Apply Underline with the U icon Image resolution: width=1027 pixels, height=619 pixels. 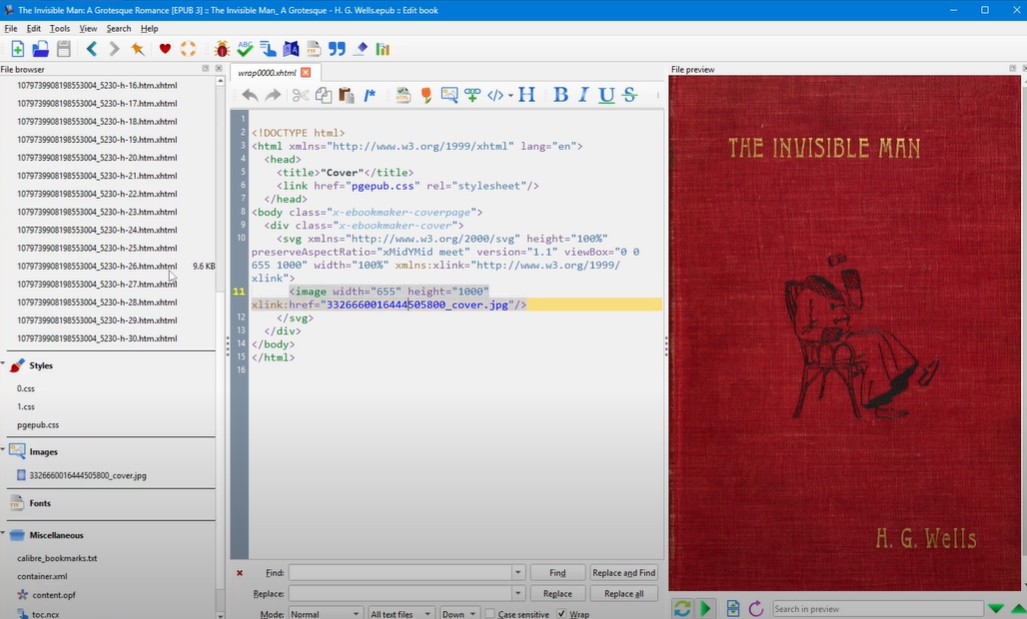click(x=607, y=96)
